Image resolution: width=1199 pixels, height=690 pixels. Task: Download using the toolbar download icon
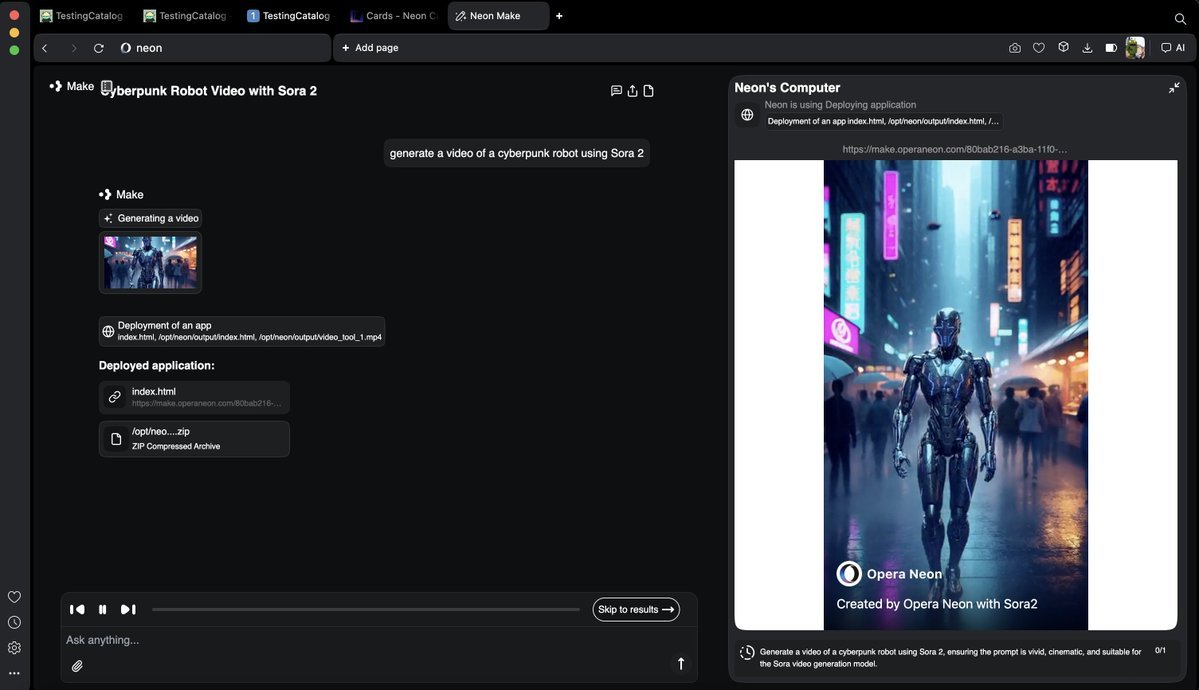pos(1086,47)
